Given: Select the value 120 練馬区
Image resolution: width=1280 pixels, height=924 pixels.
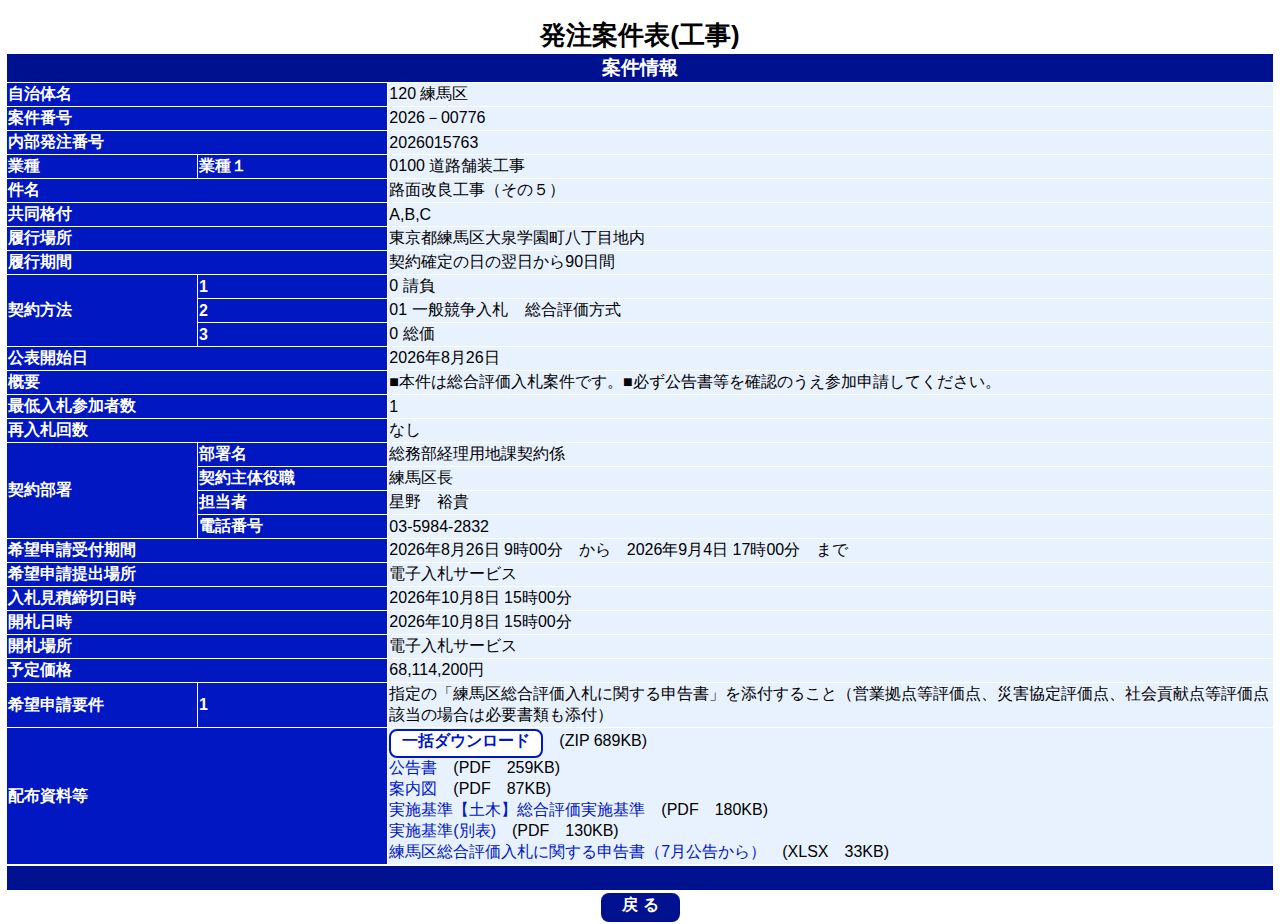Looking at the screenshot, I should [x=428, y=94].
